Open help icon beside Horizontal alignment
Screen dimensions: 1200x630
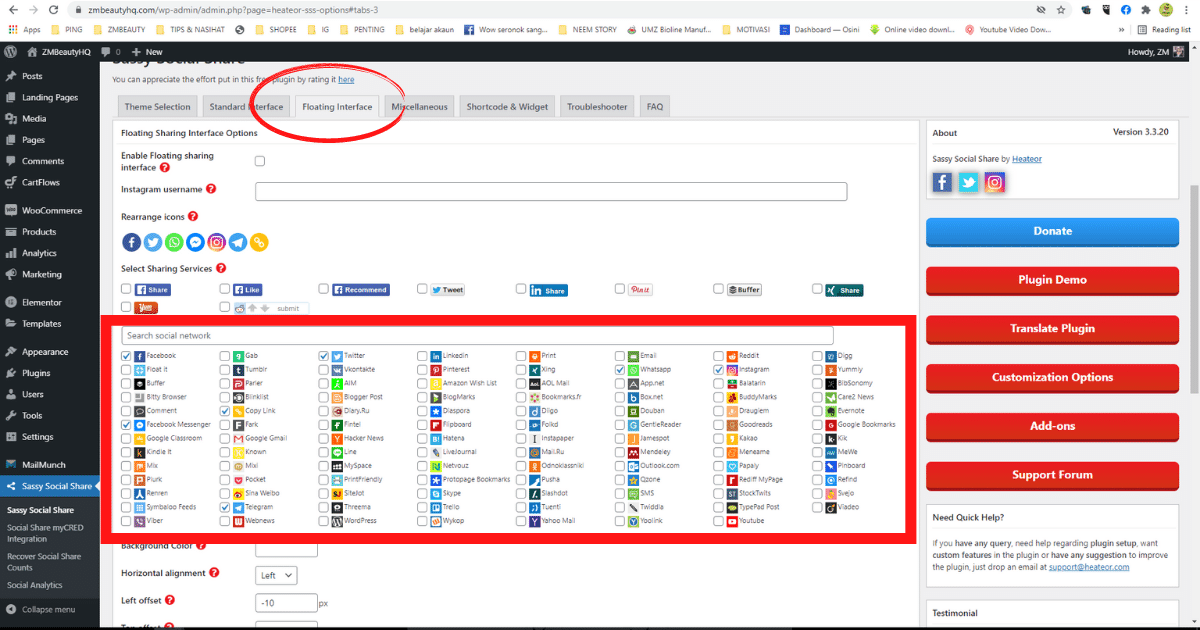214,573
